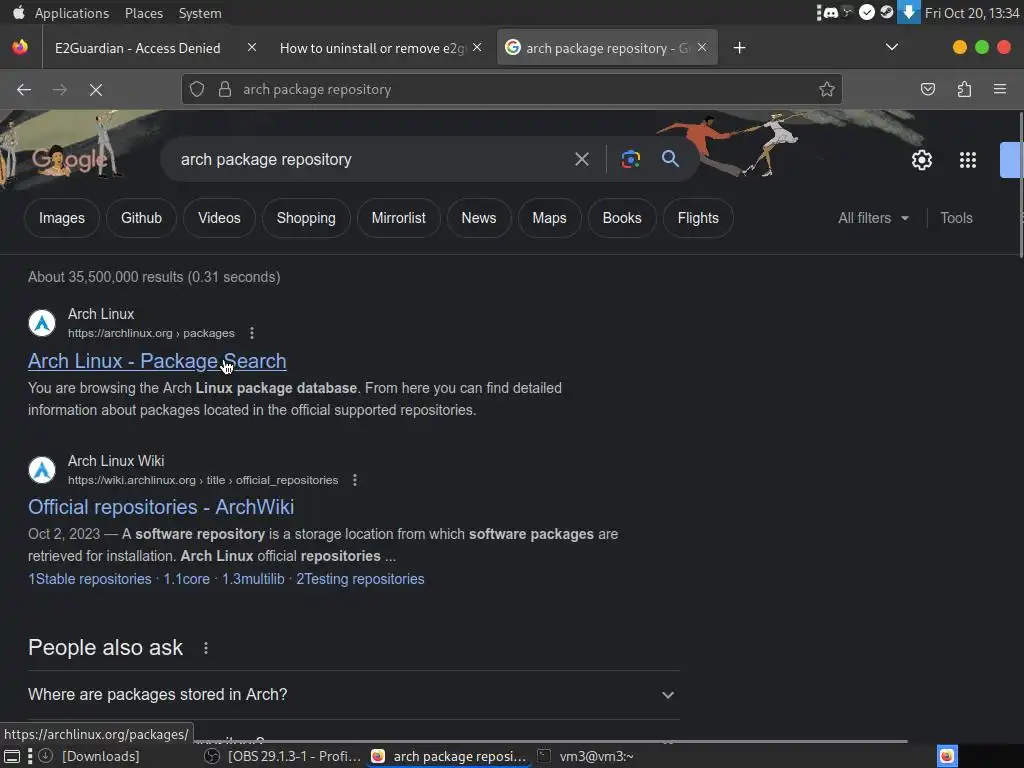The height and width of the screenshot is (768, 1024).
Task: Click the tracking protection shield icon
Action: (197, 89)
